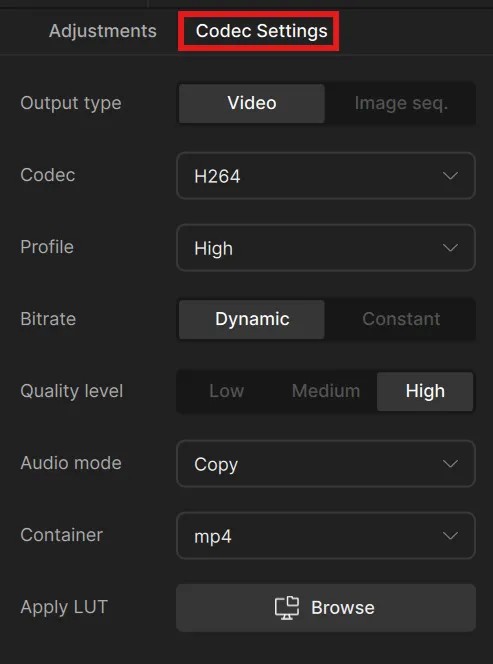Set quality level to Low

tap(226, 391)
